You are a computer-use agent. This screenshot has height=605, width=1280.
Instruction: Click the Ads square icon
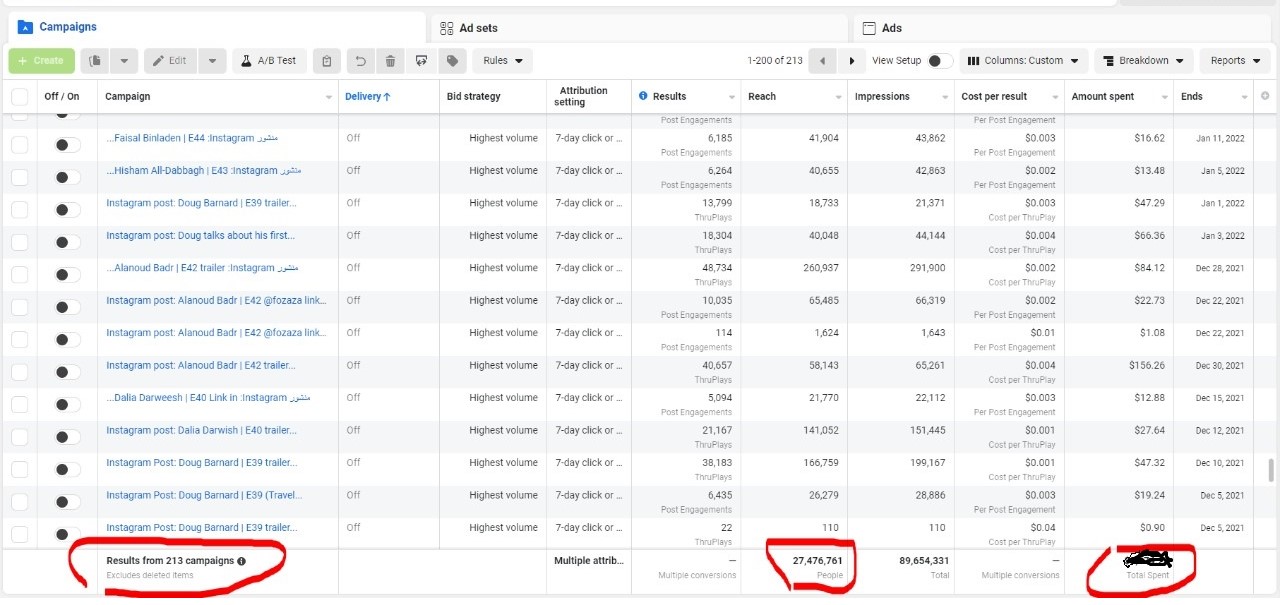(x=869, y=28)
